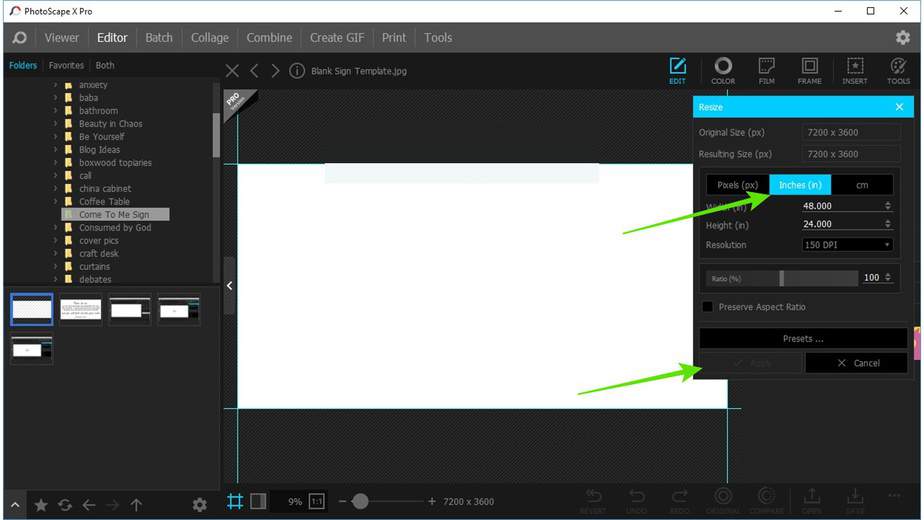Toggle the grid display icon
Viewport: 924px width, 520px height.
235,502
